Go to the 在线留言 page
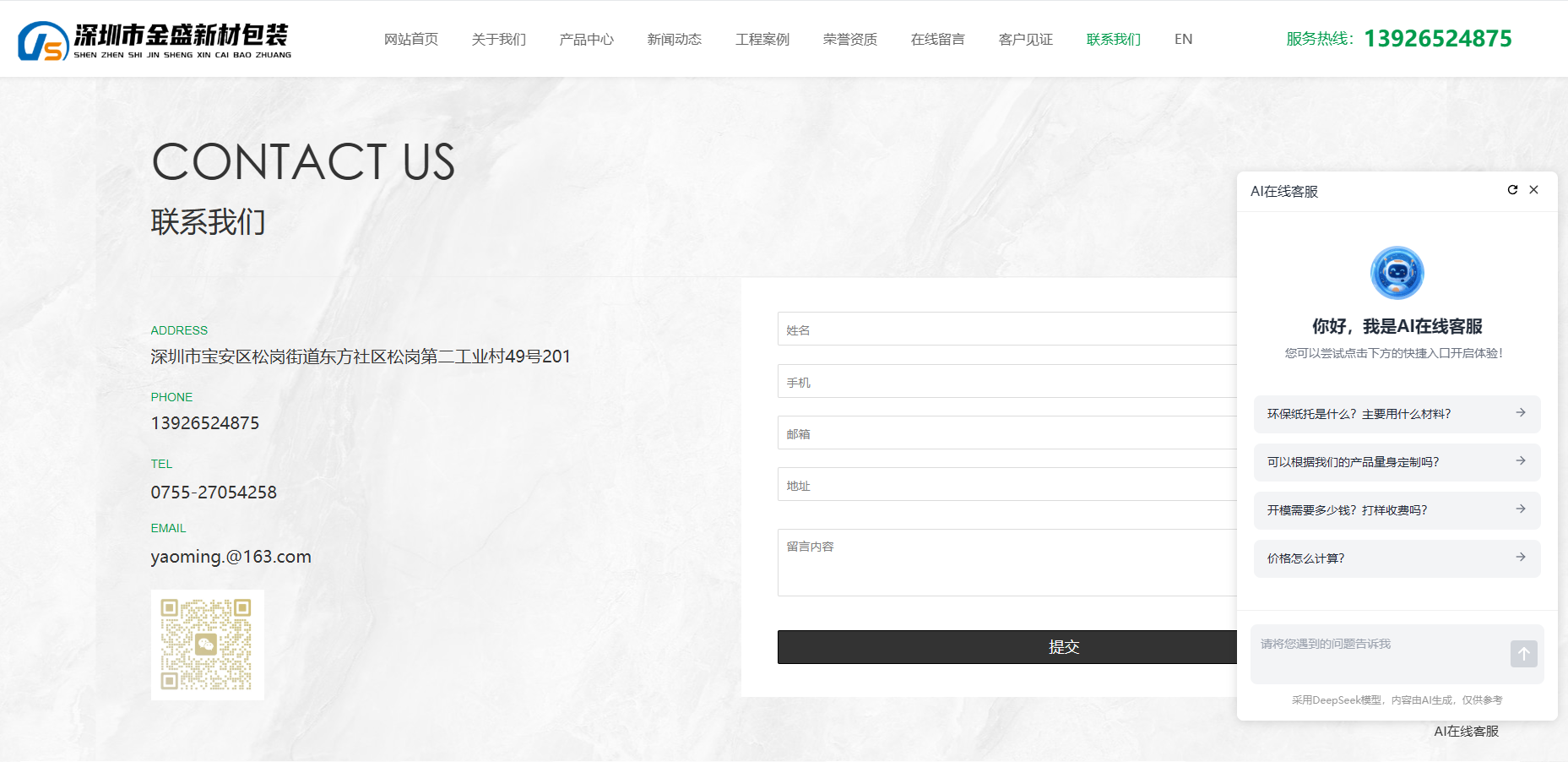Viewport: 1568px width, 762px height. [x=938, y=39]
